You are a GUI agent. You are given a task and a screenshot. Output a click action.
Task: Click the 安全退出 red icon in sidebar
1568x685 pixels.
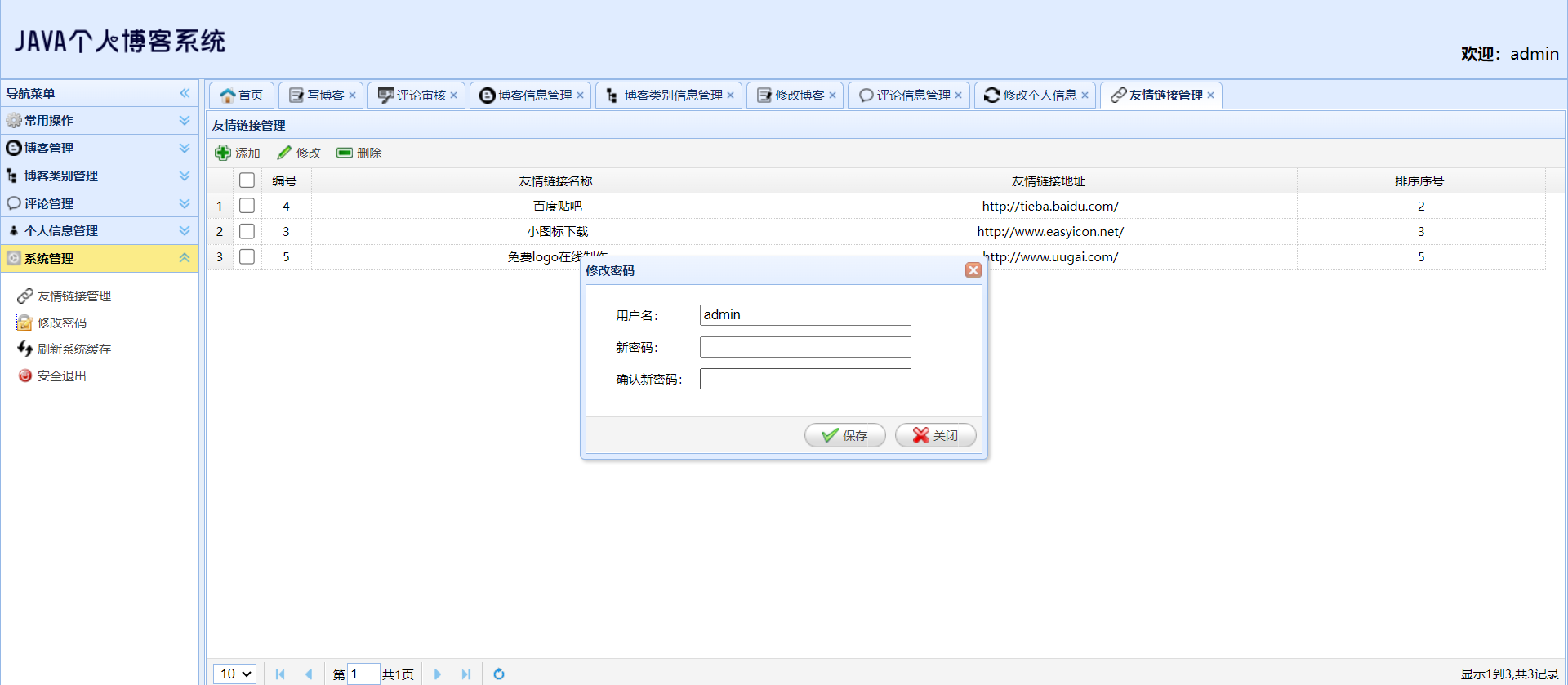[x=25, y=376]
